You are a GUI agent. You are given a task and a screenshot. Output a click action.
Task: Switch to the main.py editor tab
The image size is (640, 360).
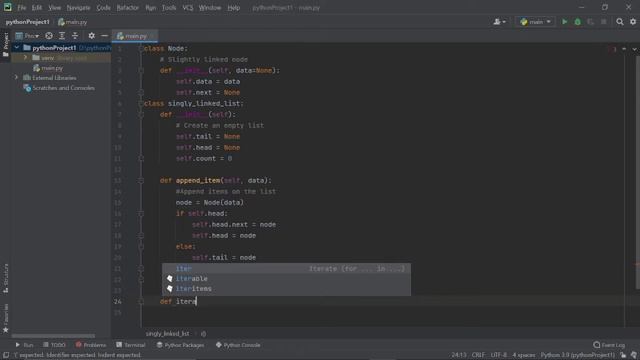click(x=135, y=36)
